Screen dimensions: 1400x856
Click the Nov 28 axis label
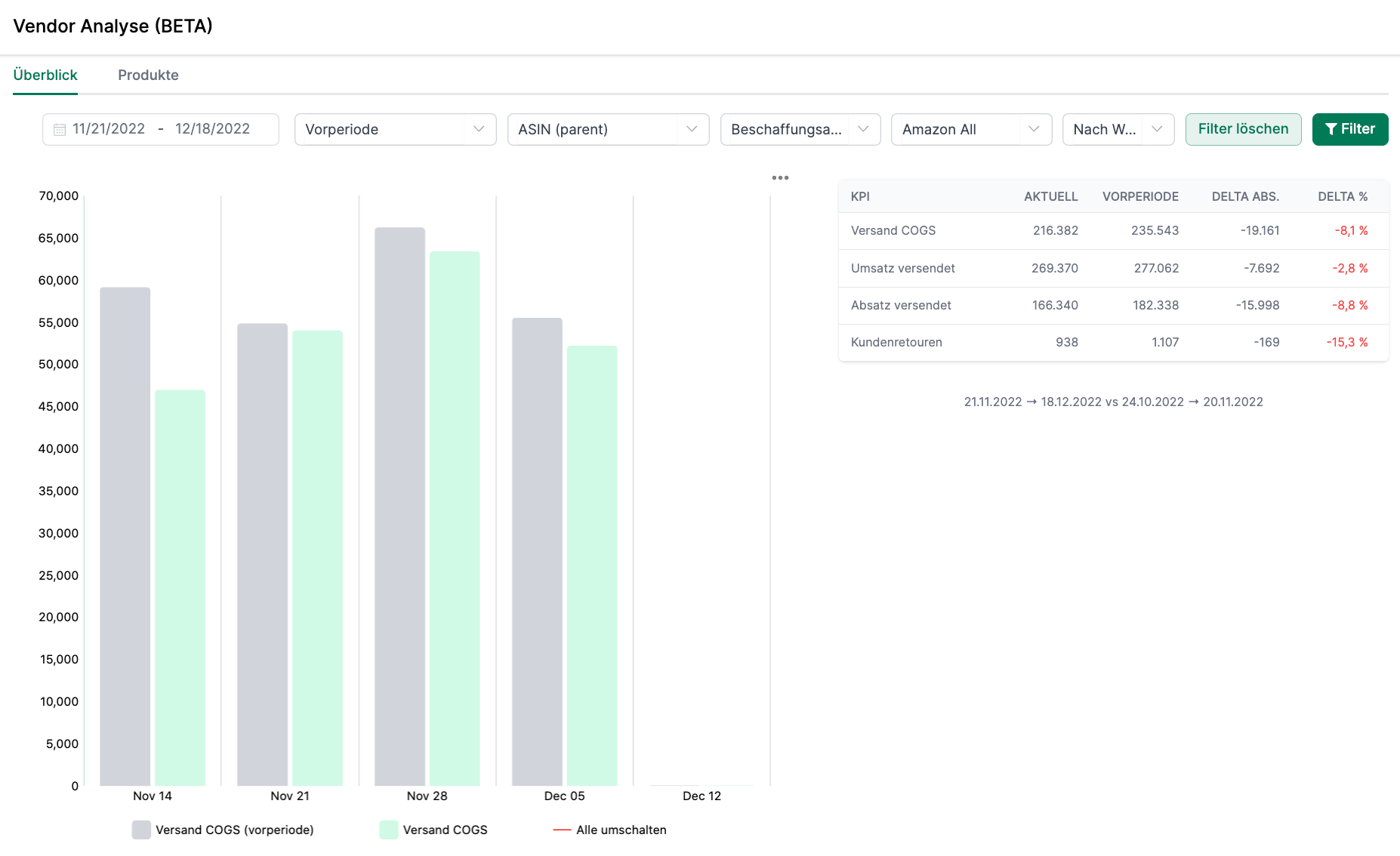click(427, 796)
